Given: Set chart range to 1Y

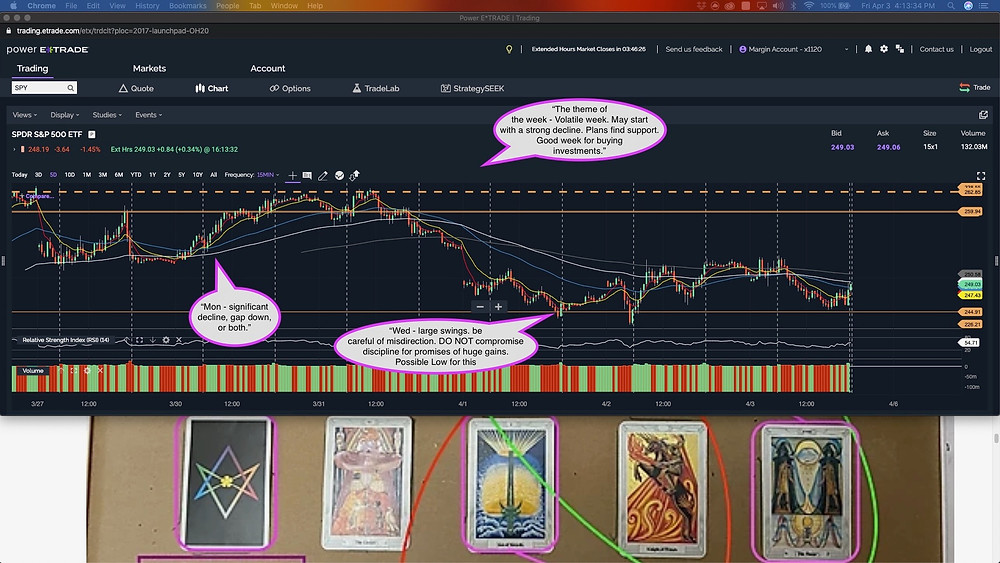Looking at the screenshot, I should click(x=152, y=175).
